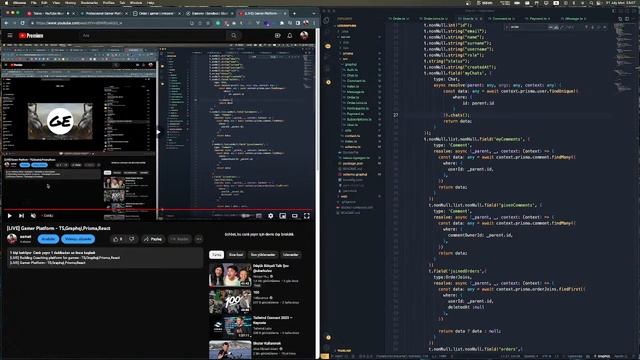Open more actions under the video

click(199, 239)
